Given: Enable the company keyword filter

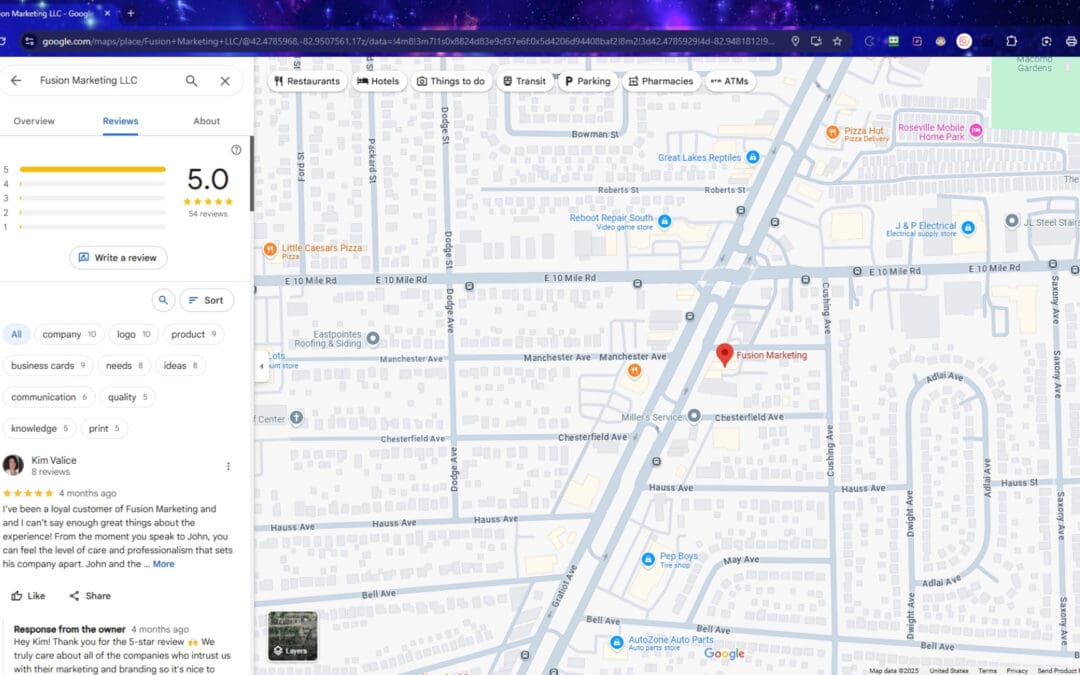Looking at the screenshot, I should 69,334.
